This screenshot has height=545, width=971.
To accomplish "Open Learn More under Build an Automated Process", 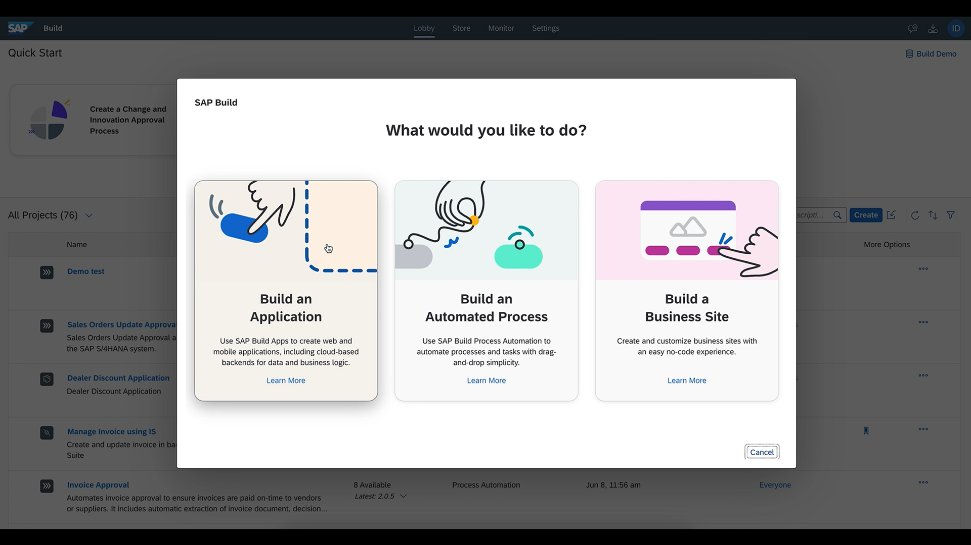I will 486,380.
